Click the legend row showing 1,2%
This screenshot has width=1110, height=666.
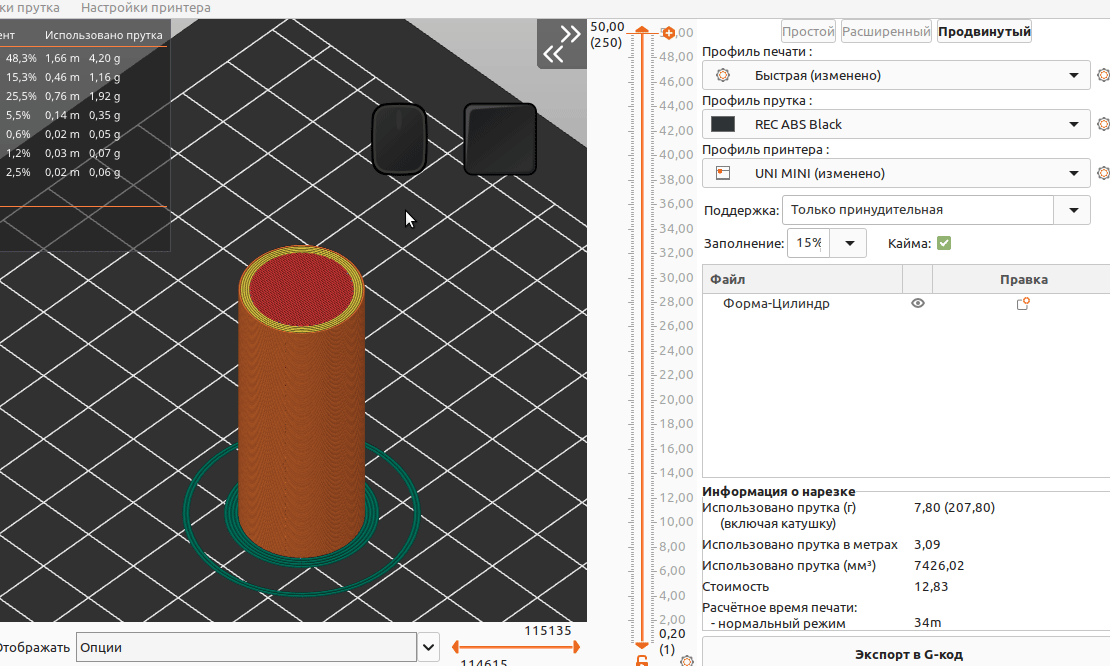tap(84, 153)
